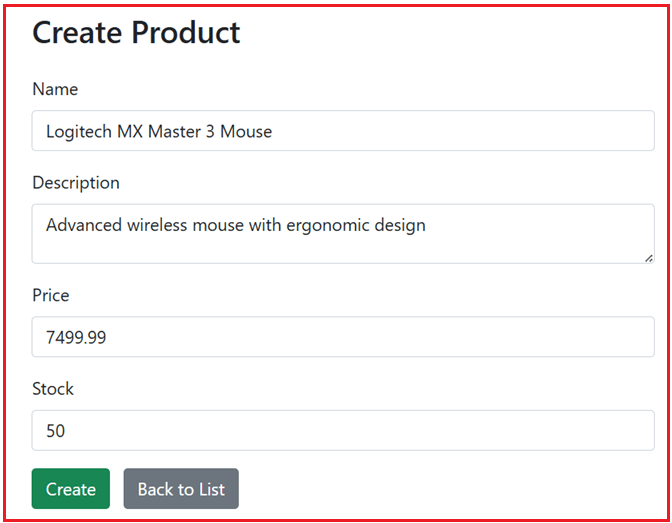Click the word wireless in Description
The width and height of the screenshot is (672, 523).
point(160,225)
